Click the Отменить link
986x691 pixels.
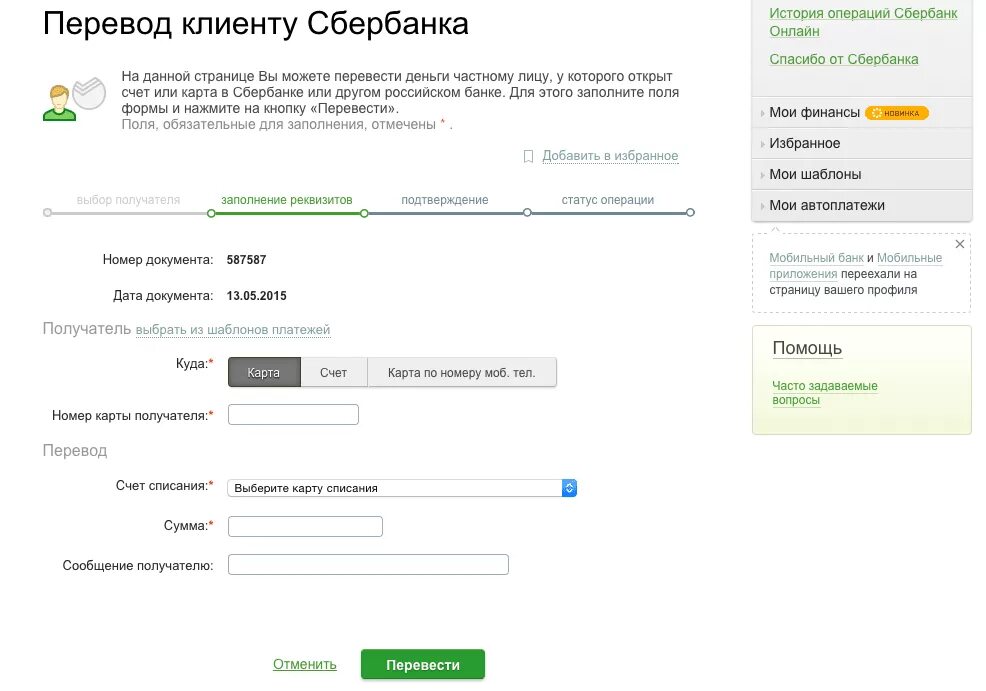304,664
